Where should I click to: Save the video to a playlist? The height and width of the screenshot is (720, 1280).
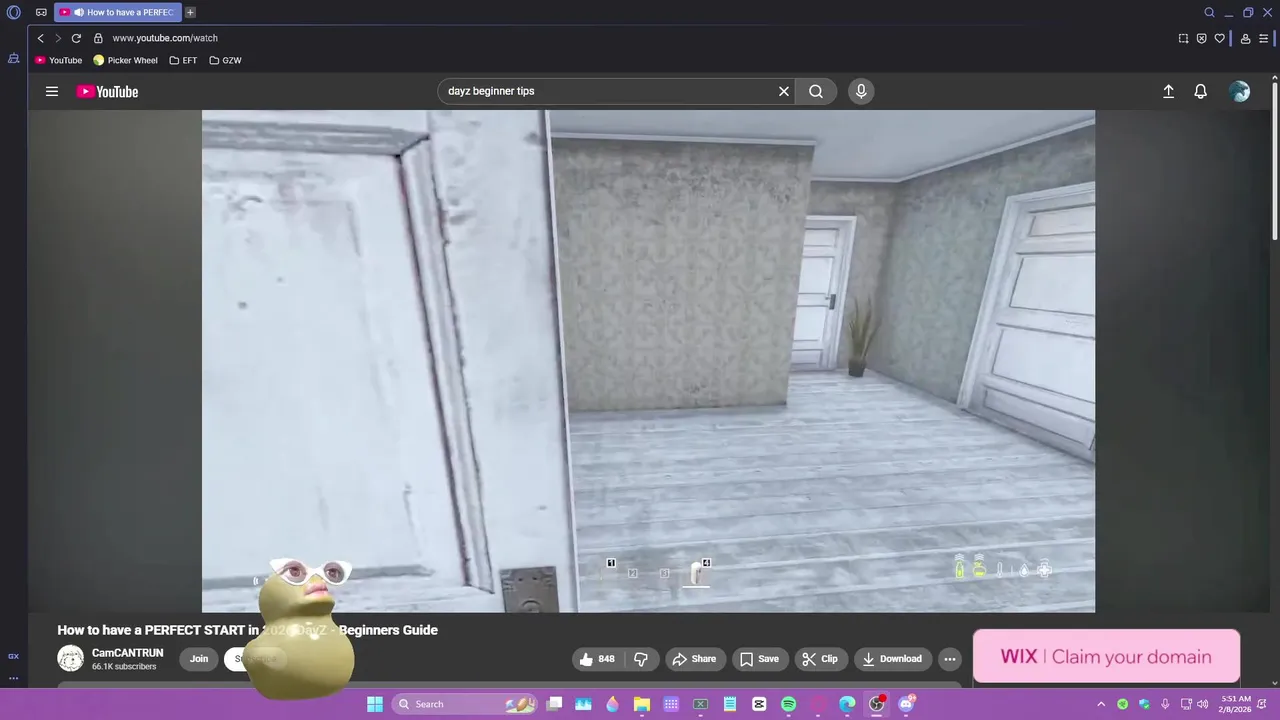point(759,658)
